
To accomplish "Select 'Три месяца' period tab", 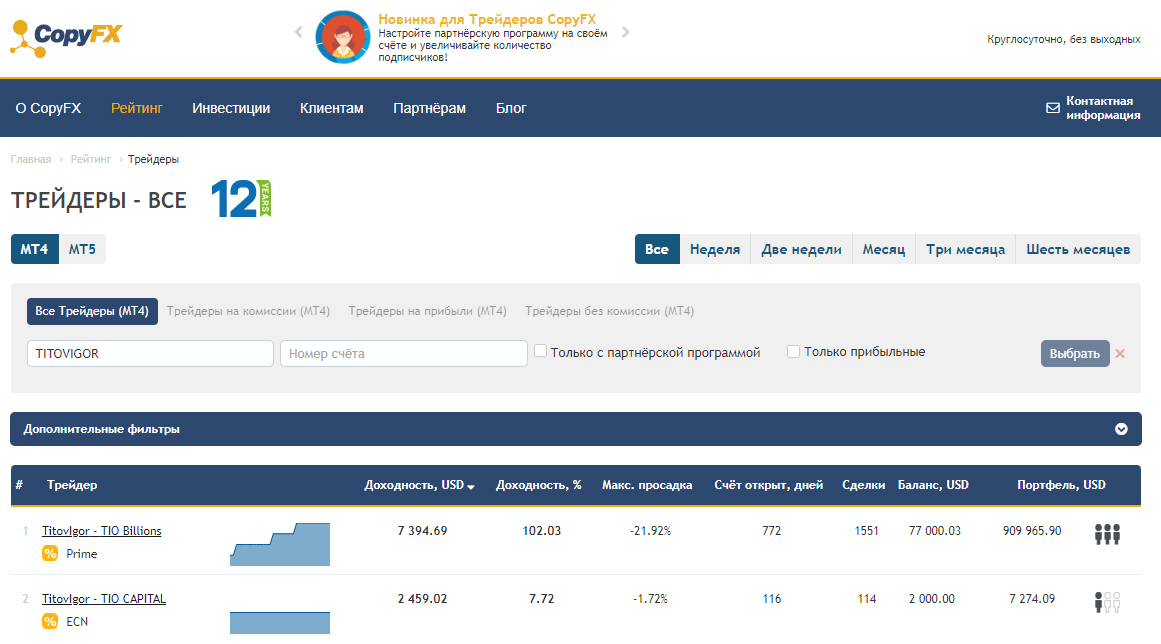I will pyautogui.click(x=966, y=249).
